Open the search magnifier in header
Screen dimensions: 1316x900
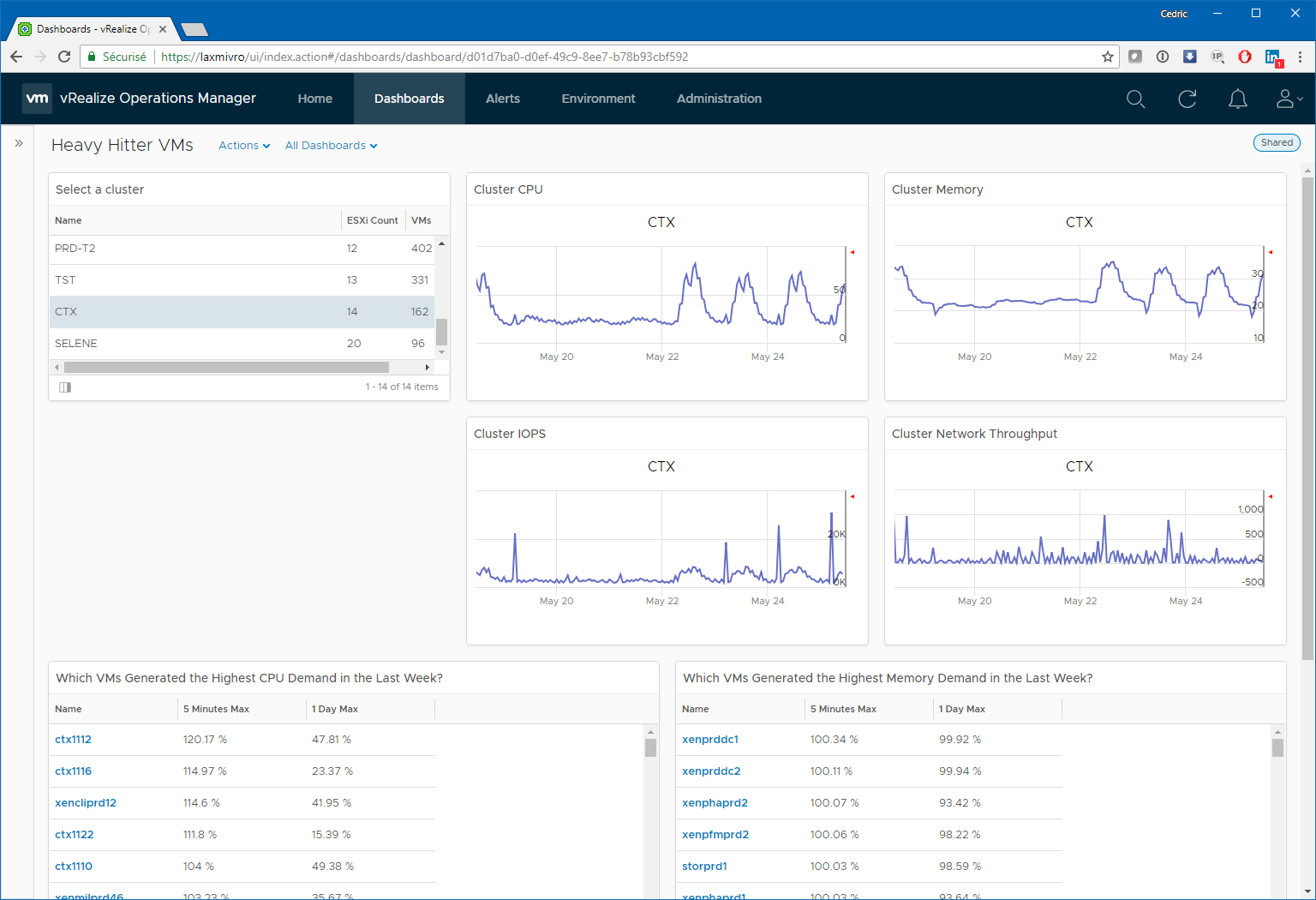click(x=1135, y=99)
